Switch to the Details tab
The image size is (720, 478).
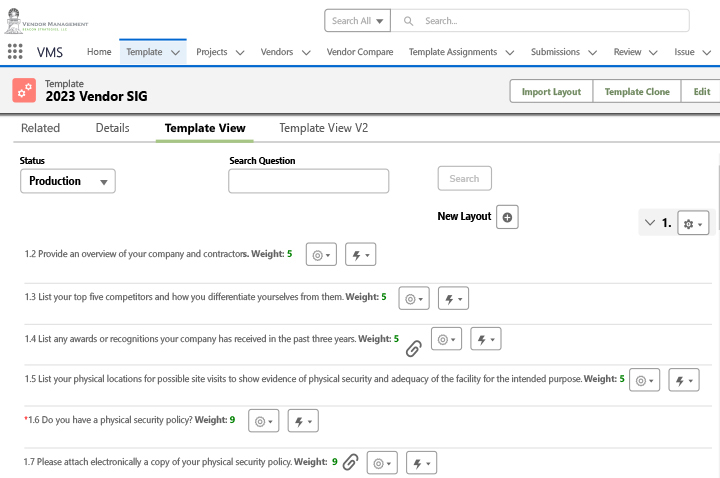[x=112, y=128]
